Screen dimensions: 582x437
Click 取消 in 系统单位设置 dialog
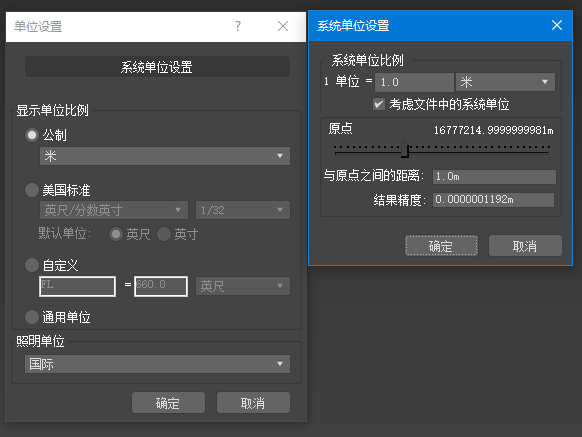(525, 245)
